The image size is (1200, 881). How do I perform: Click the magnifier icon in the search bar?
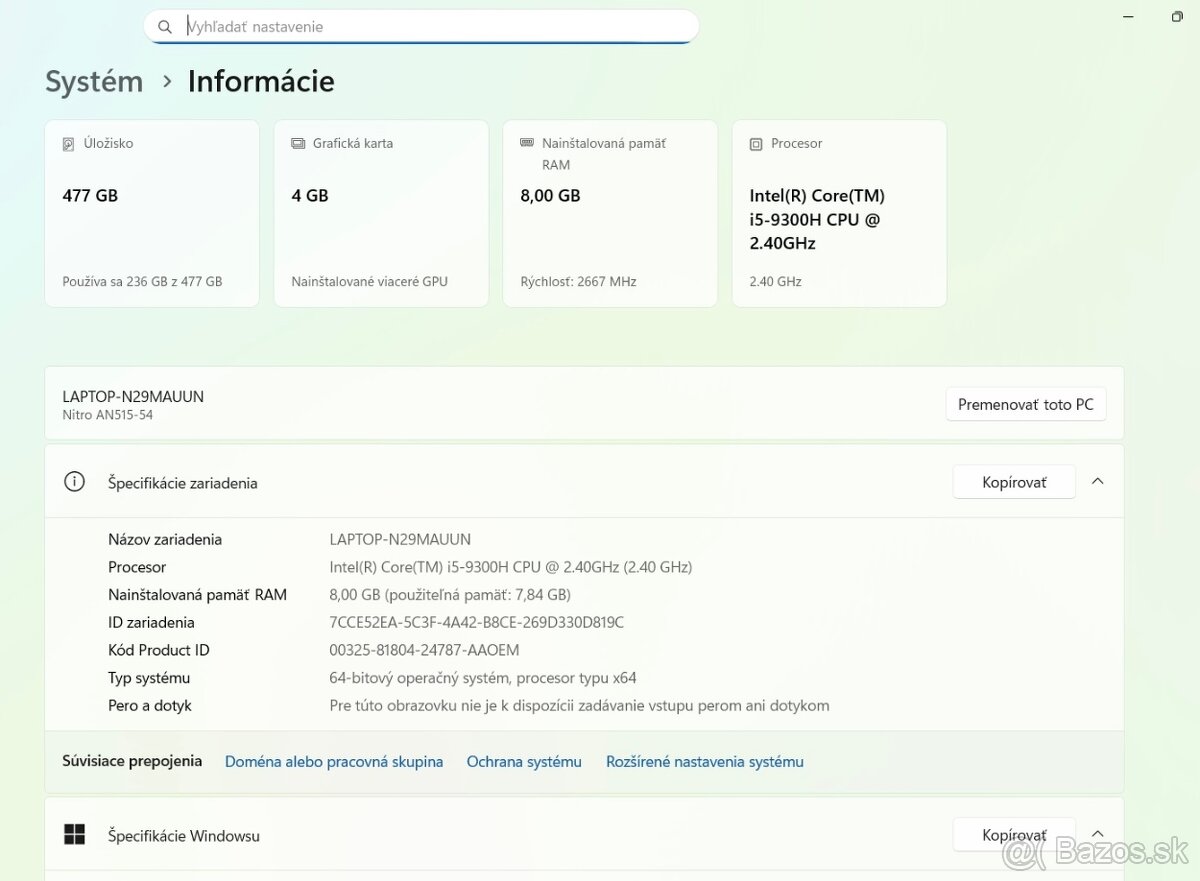tap(165, 26)
